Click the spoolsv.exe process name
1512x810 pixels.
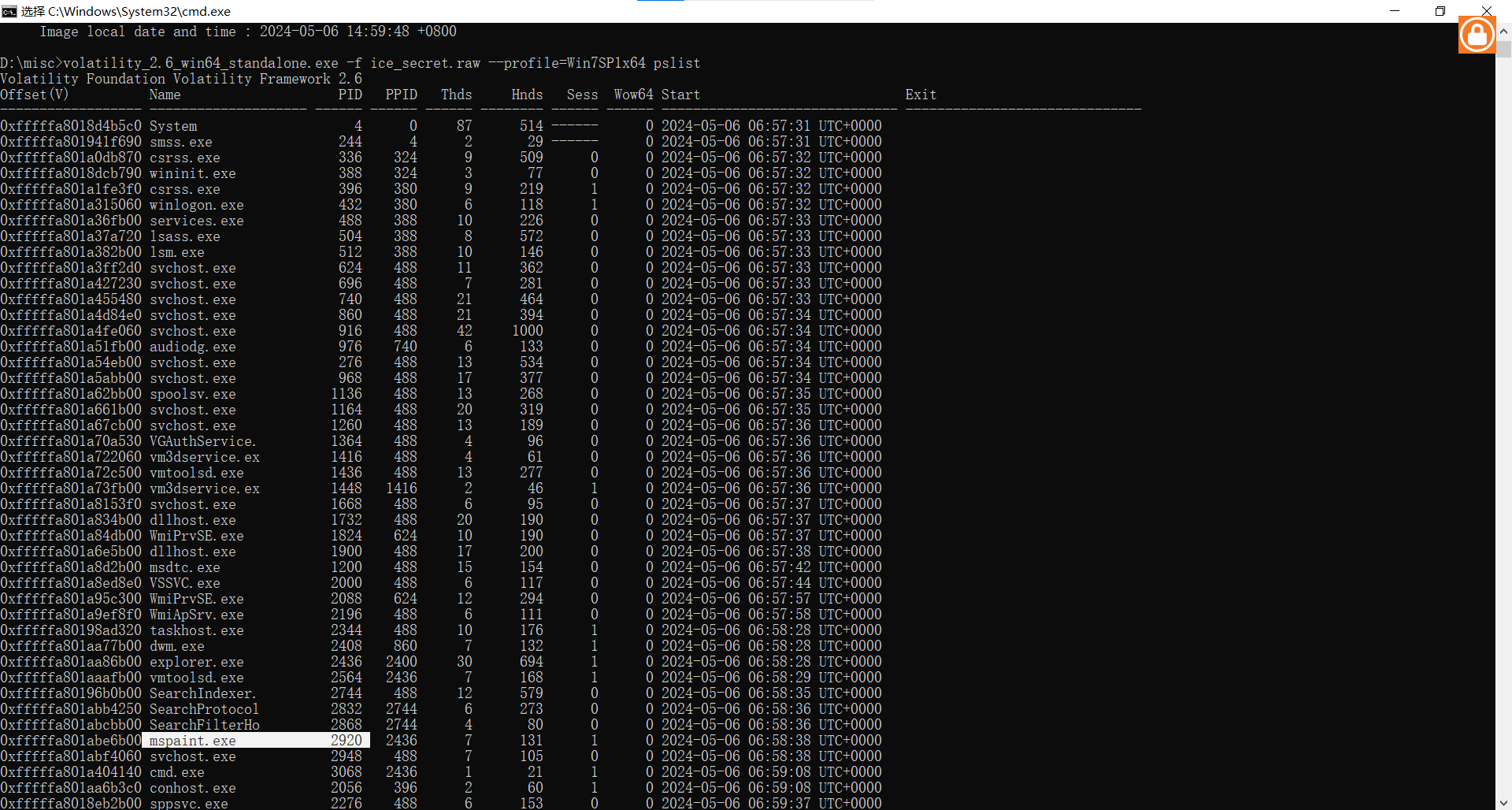[193, 394]
